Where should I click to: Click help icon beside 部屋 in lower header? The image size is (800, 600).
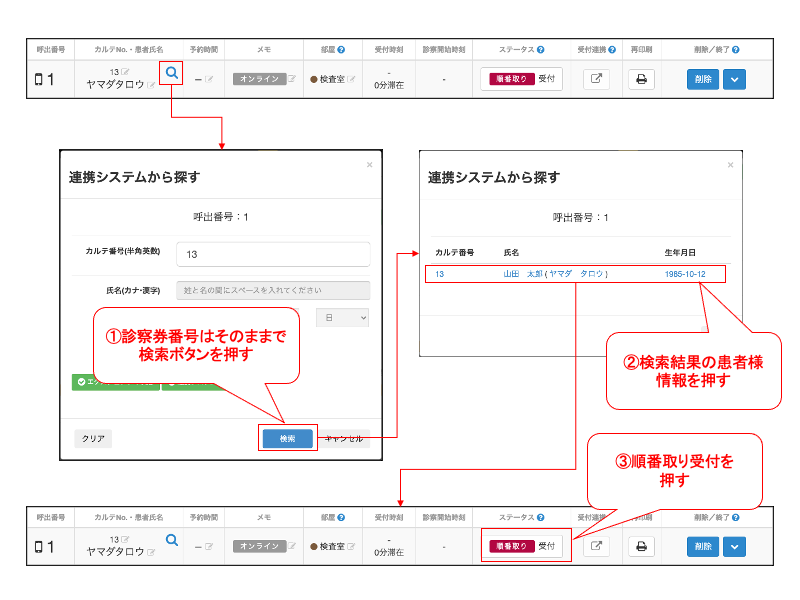point(341,517)
